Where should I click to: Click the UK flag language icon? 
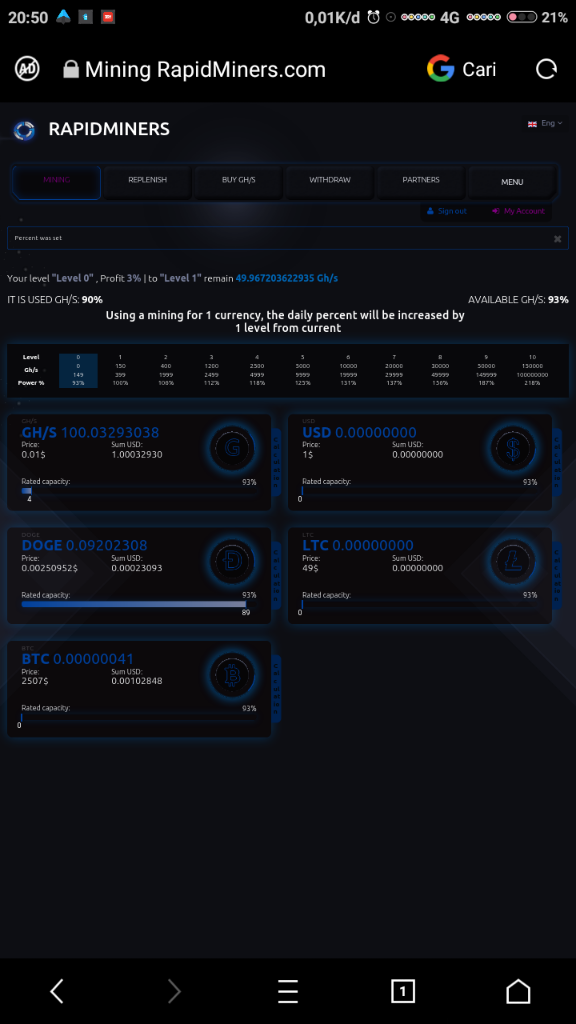[x=532, y=123]
